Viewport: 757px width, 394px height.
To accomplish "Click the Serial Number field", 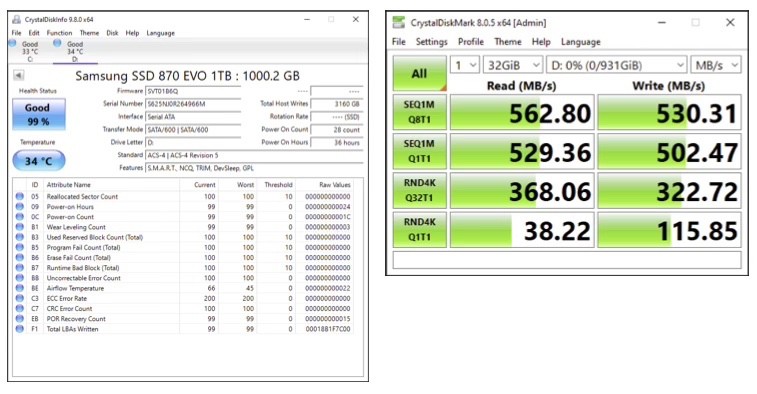I will (193, 104).
